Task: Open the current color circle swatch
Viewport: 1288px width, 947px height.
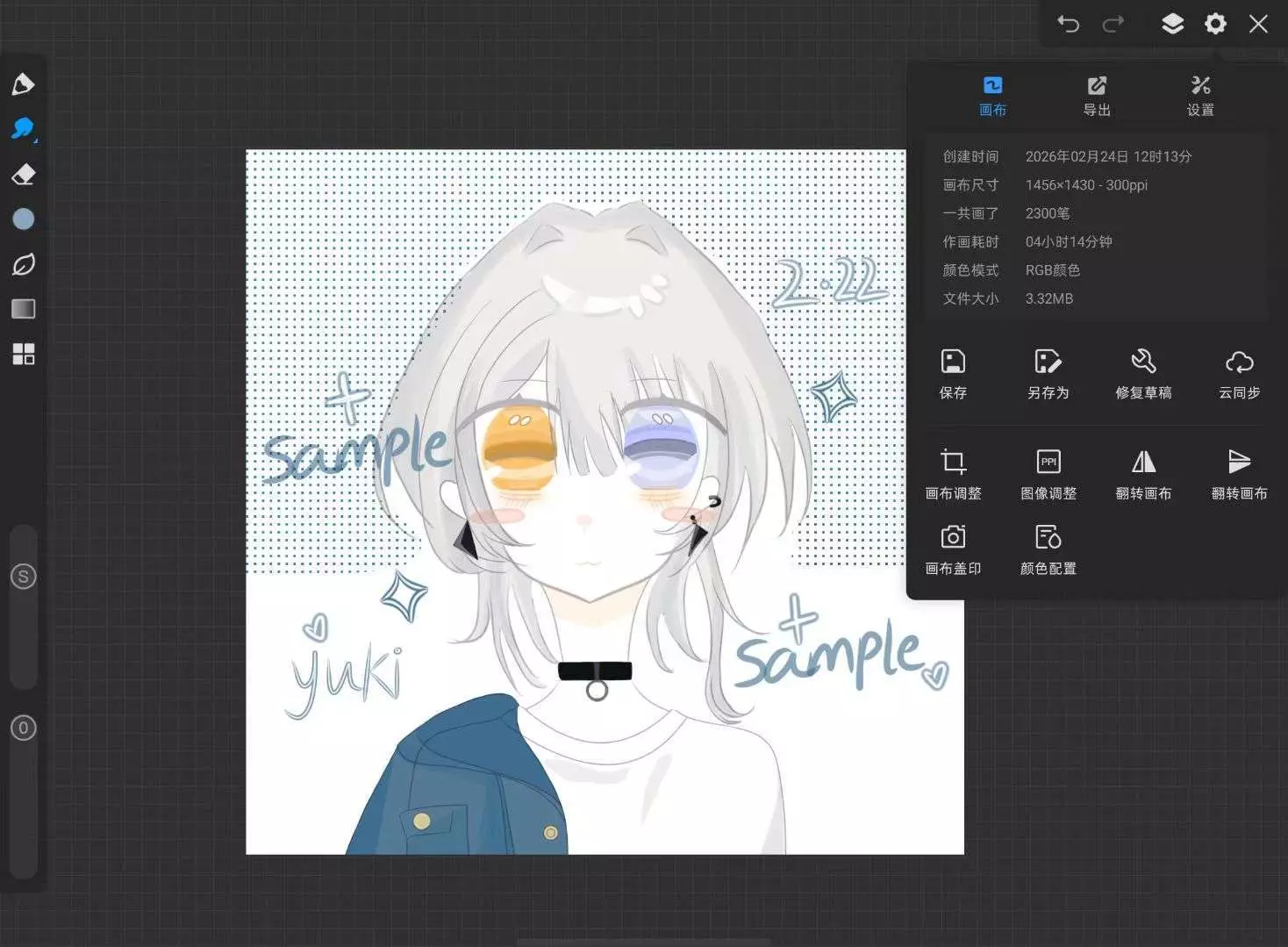Action: tap(23, 219)
